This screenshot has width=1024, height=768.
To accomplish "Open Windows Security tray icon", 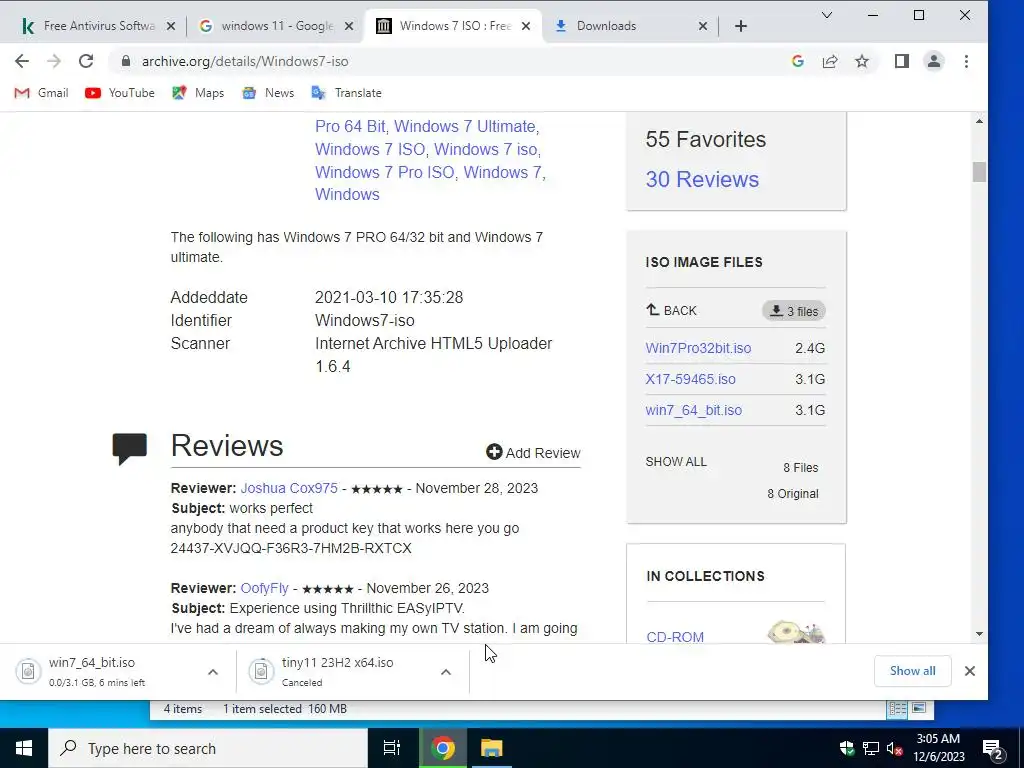I will pos(847,748).
